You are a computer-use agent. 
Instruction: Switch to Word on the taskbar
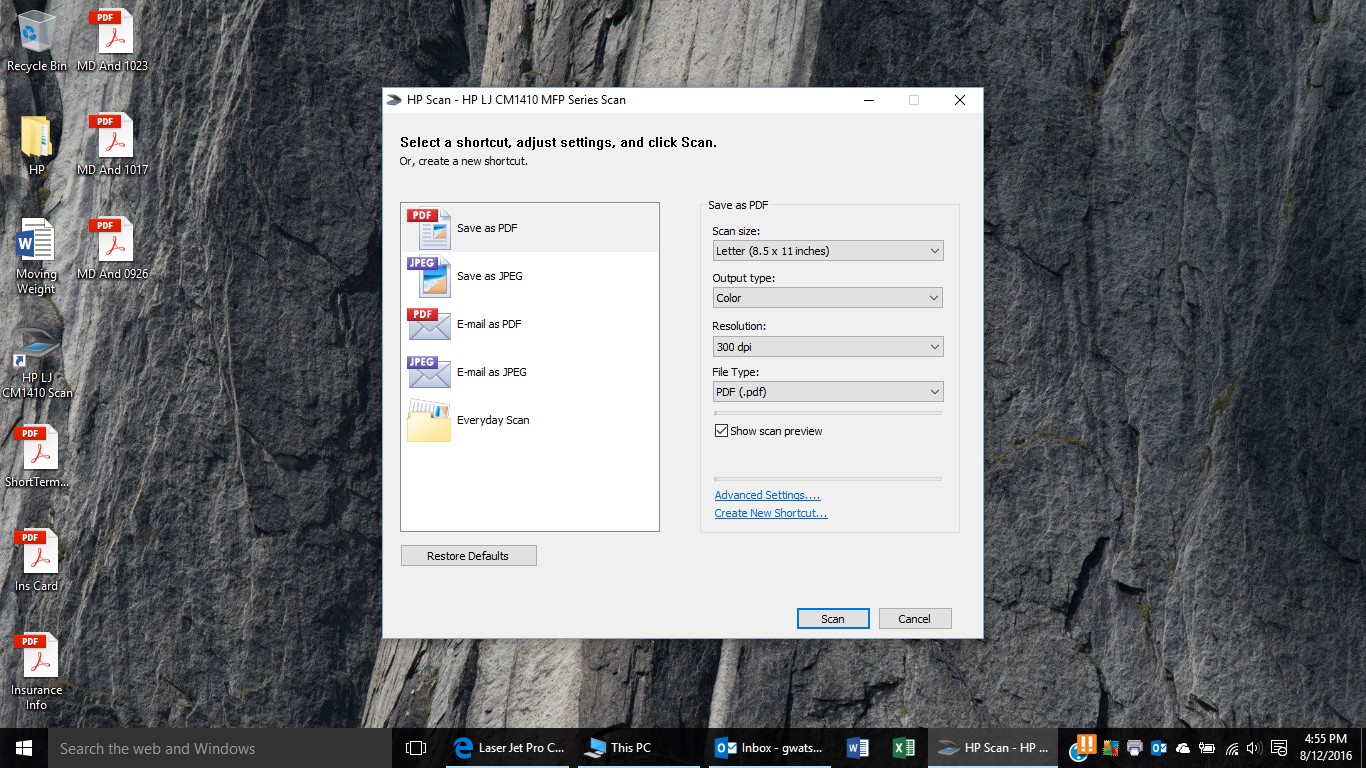point(857,748)
